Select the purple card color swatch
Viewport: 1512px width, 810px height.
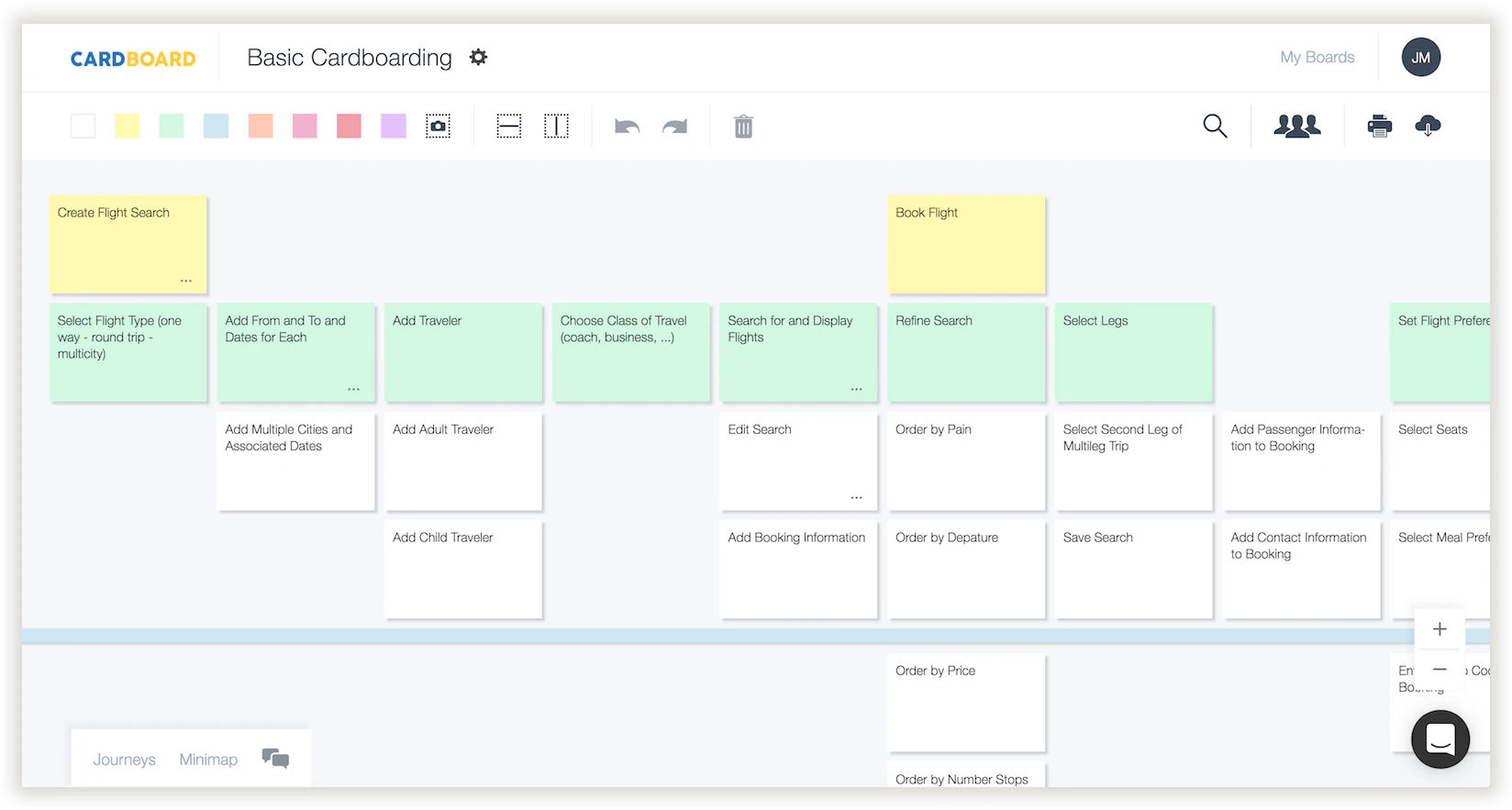click(x=394, y=126)
